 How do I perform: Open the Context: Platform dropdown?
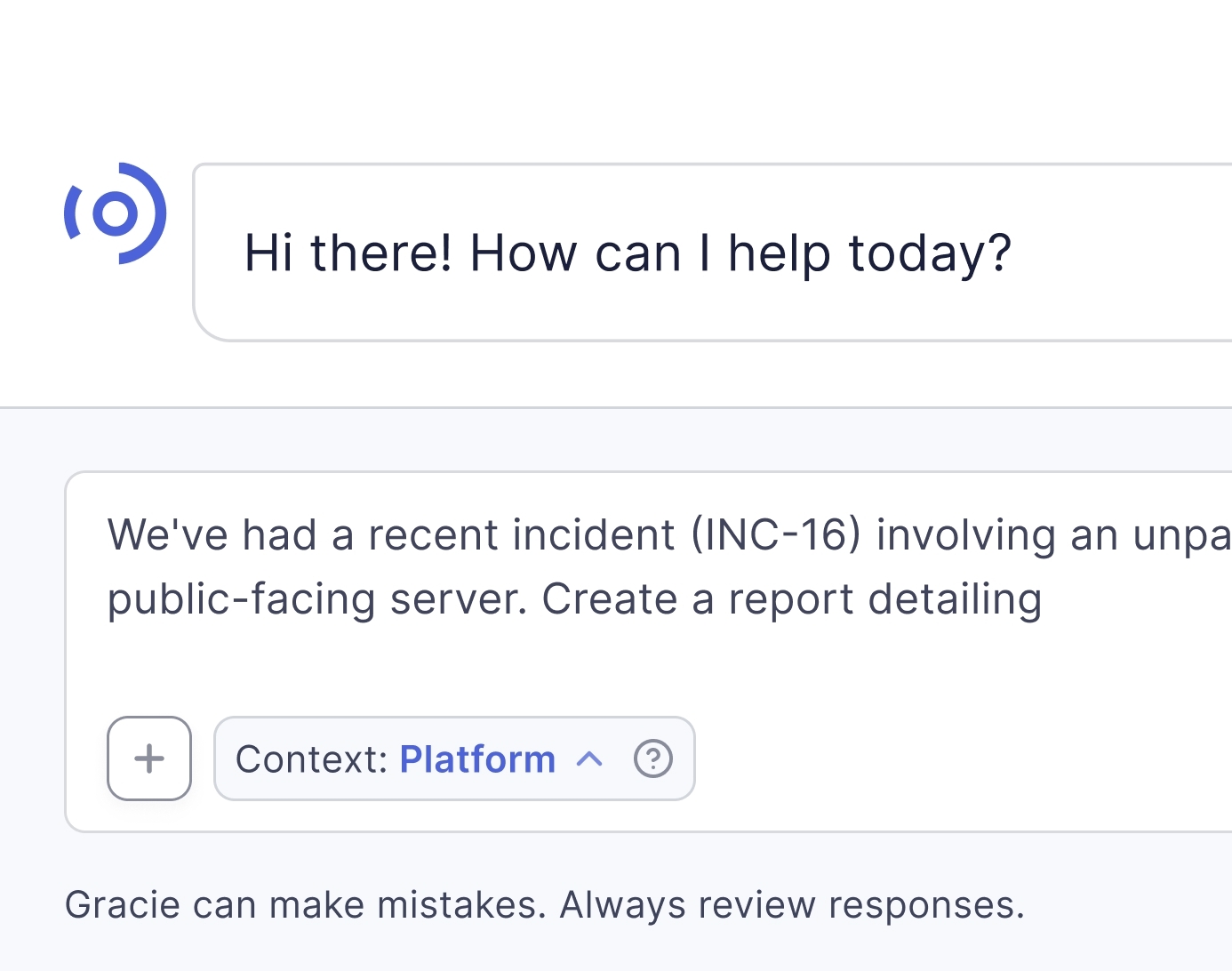pyautogui.click(x=453, y=758)
